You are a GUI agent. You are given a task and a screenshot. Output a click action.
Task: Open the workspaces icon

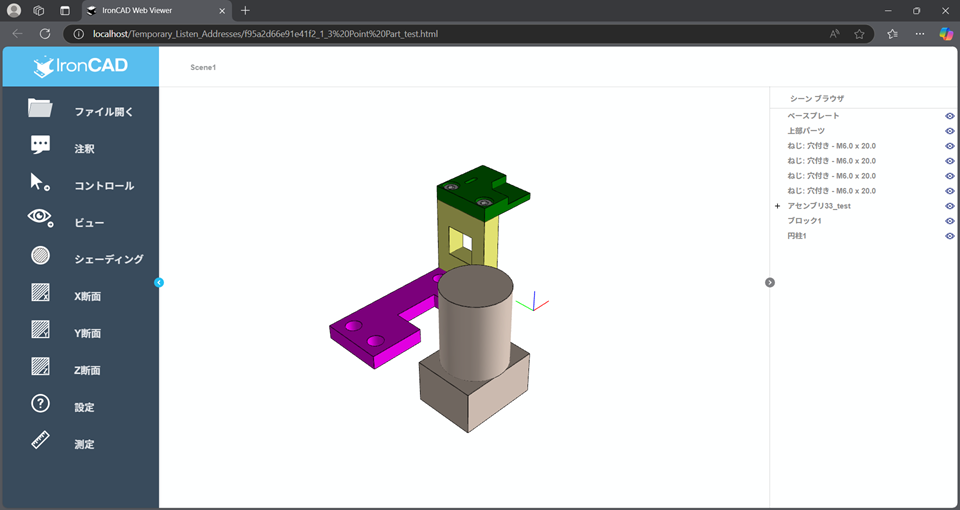point(39,10)
